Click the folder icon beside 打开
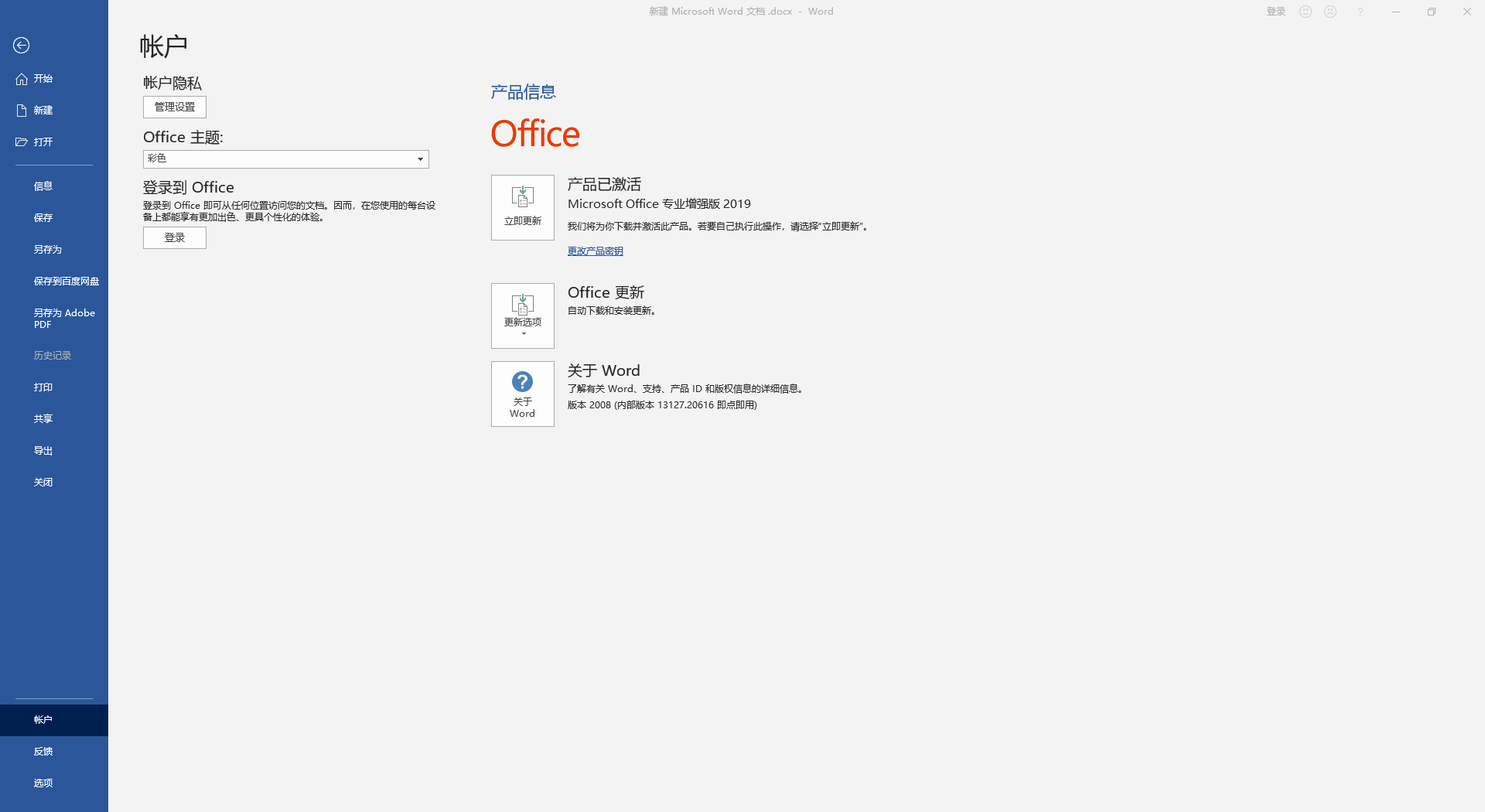This screenshot has width=1485, height=812. (22, 142)
